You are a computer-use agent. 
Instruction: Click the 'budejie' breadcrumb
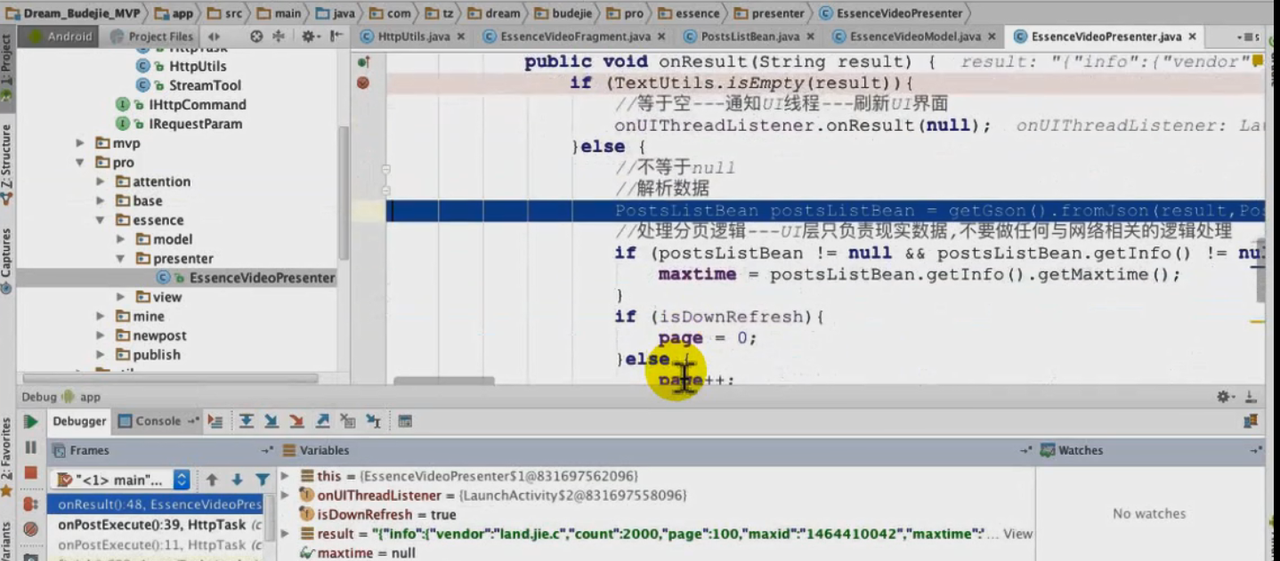tap(564, 13)
